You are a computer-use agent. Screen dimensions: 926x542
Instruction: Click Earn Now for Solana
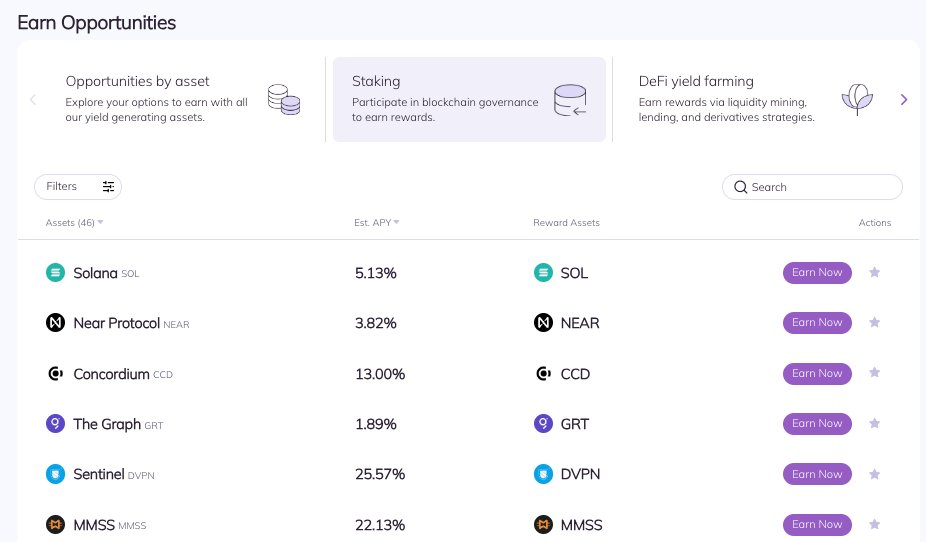(817, 273)
